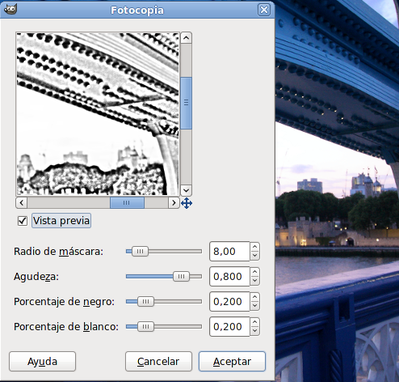
Task: Click the Cancelar button
Action: coord(158,361)
